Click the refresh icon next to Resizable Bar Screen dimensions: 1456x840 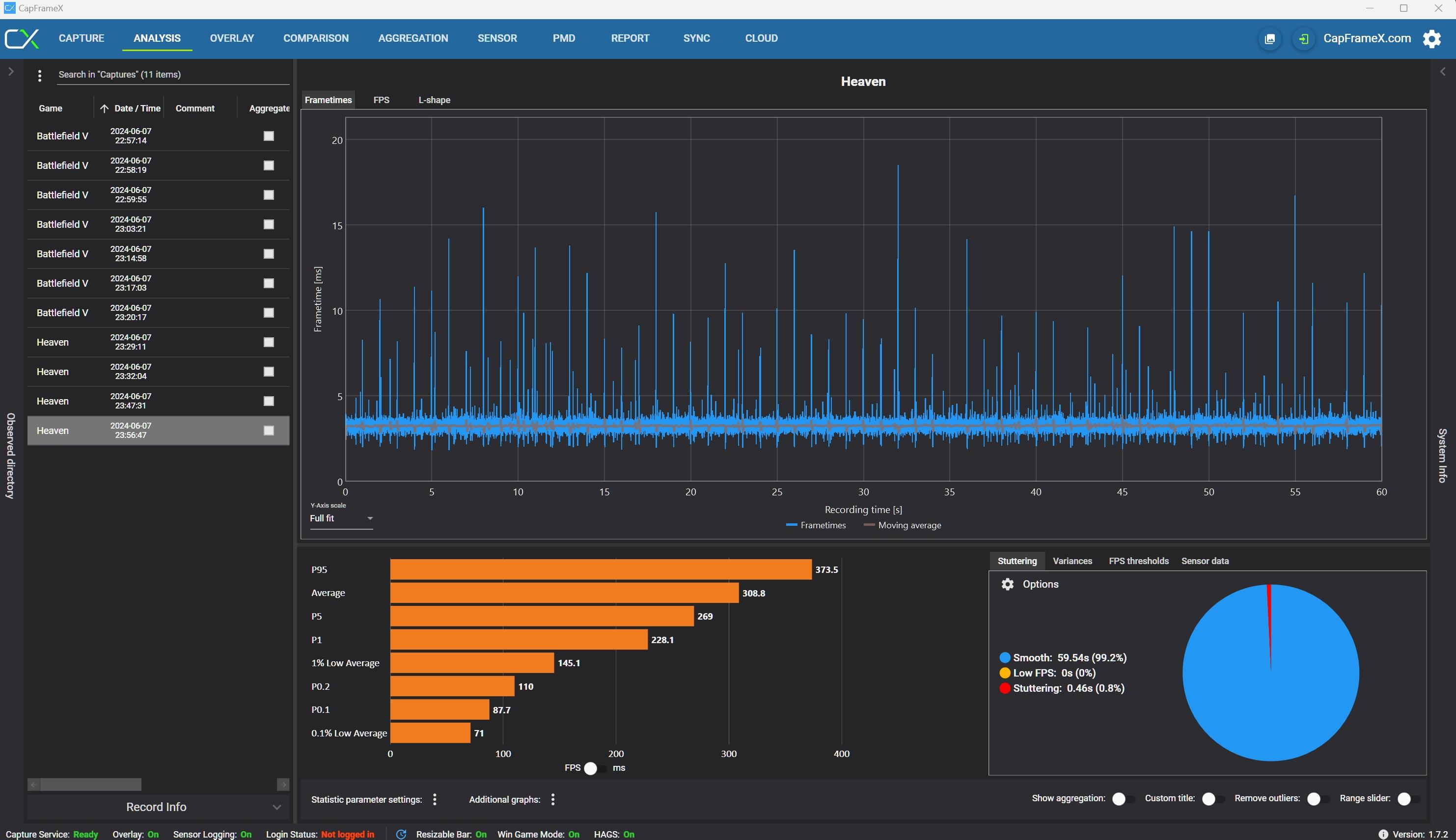click(x=401, y=834)
